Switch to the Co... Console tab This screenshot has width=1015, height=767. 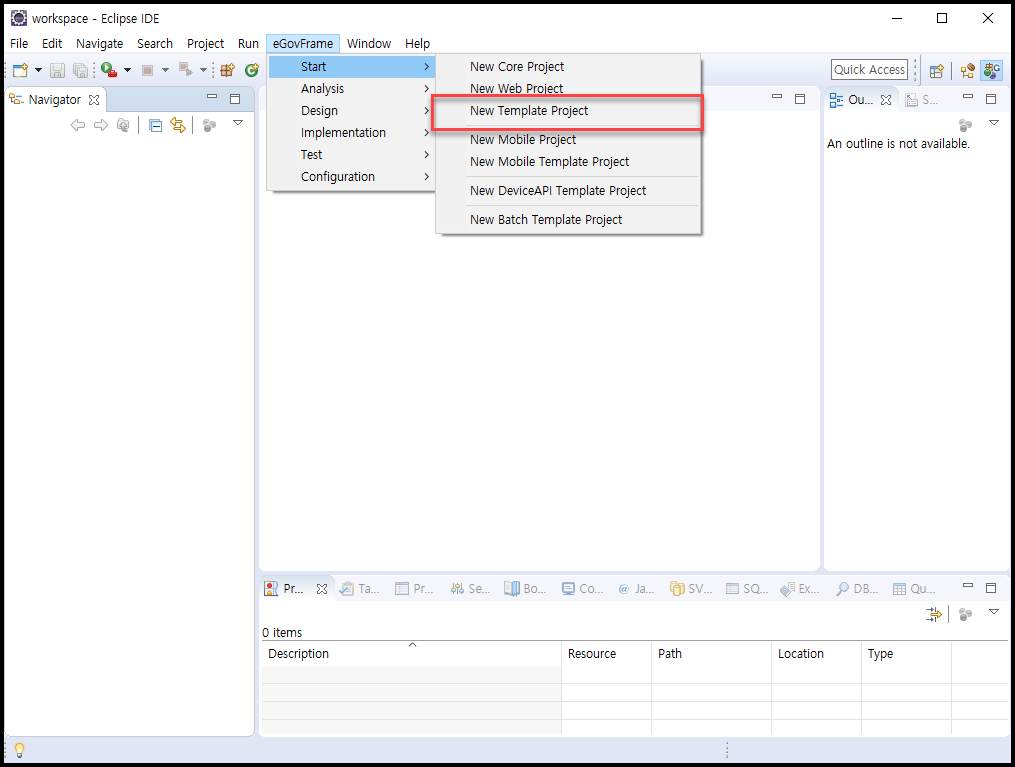coord(582,588)
